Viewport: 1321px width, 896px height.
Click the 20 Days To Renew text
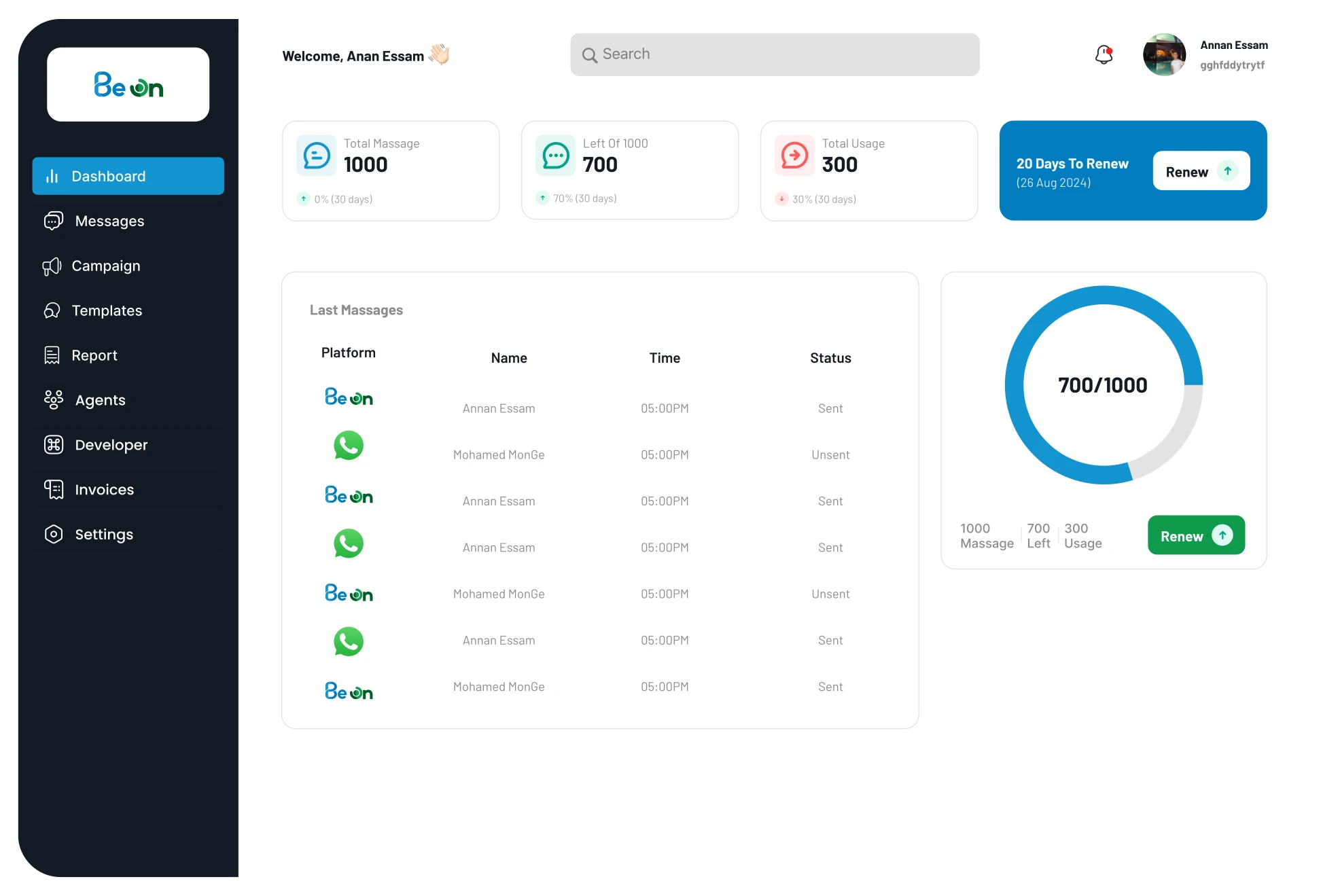point(1072,164)
